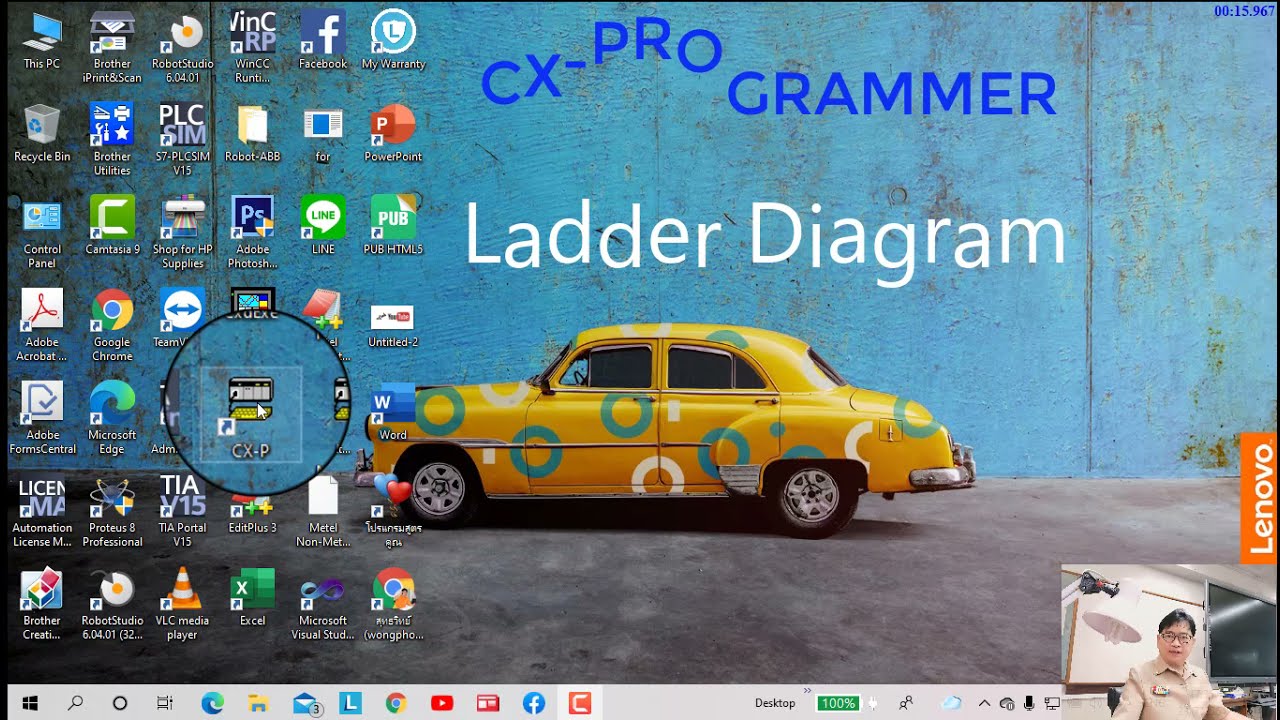Screen dimensions: 1280x720
Task: Select the Robot-ABB folder
Action: point(252,133)
